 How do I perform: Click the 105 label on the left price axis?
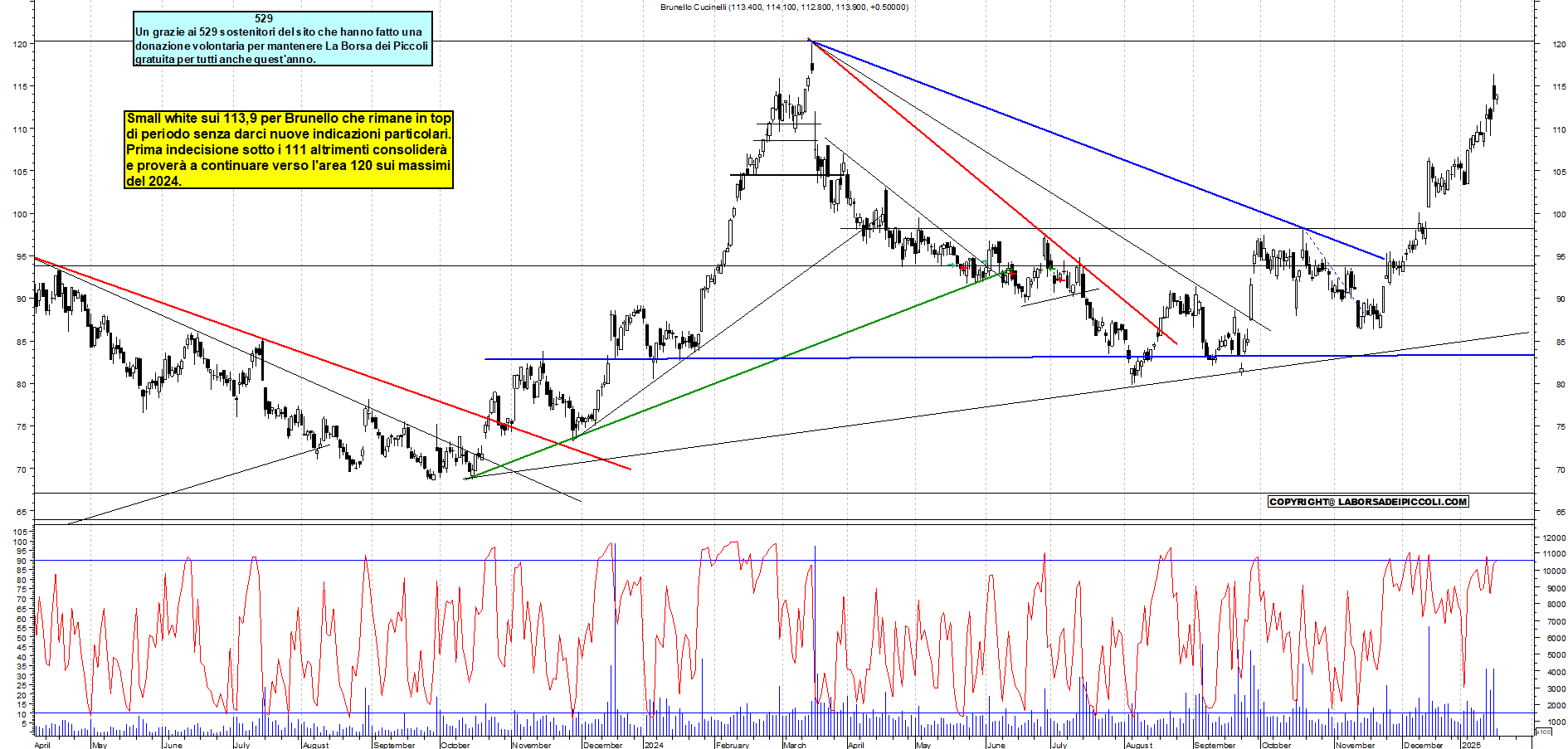tap(20, 173)
